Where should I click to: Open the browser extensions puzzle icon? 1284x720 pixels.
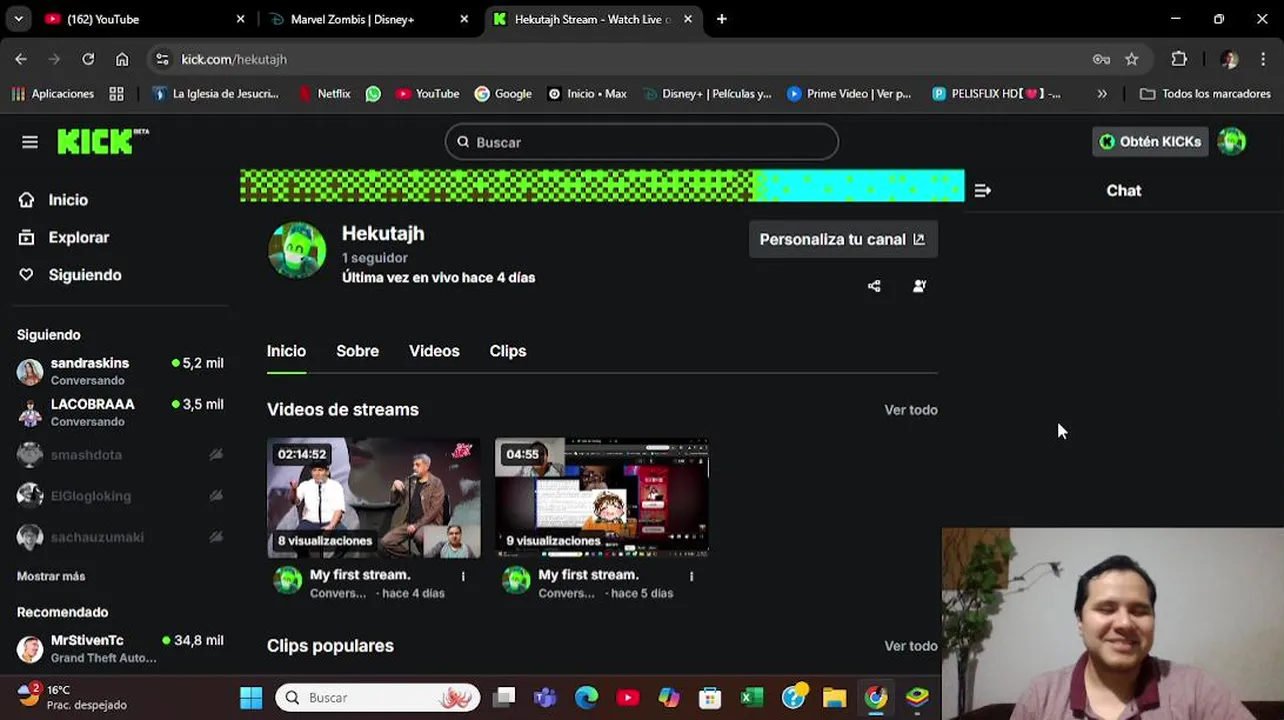1179,59
